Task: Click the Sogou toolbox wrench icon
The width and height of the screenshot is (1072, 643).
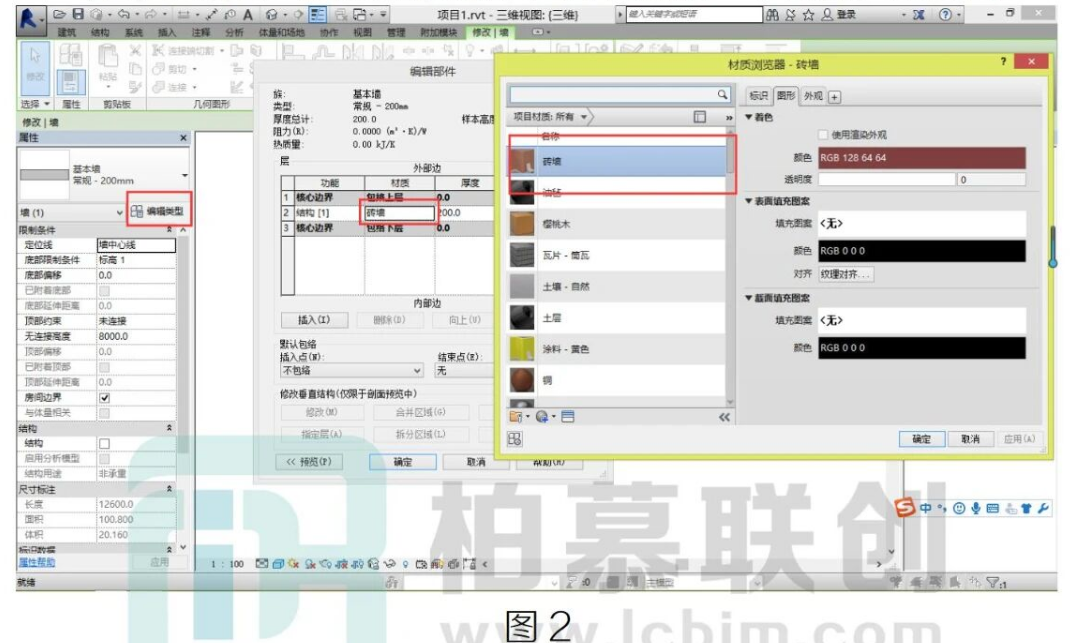Action: (x=1043, y=508)
